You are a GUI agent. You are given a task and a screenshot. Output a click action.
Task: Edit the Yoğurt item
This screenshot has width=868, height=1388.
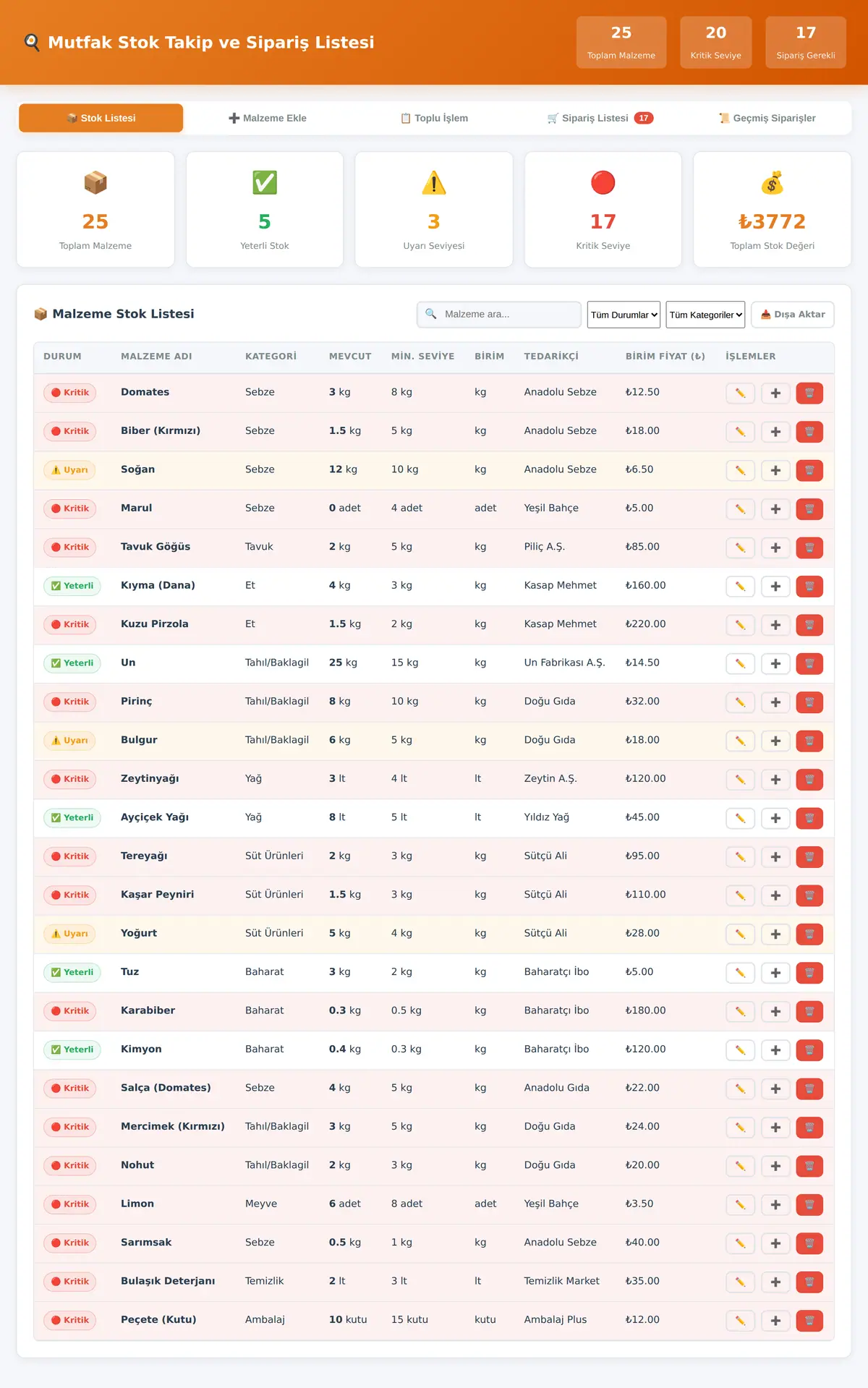tap(740, 934)
